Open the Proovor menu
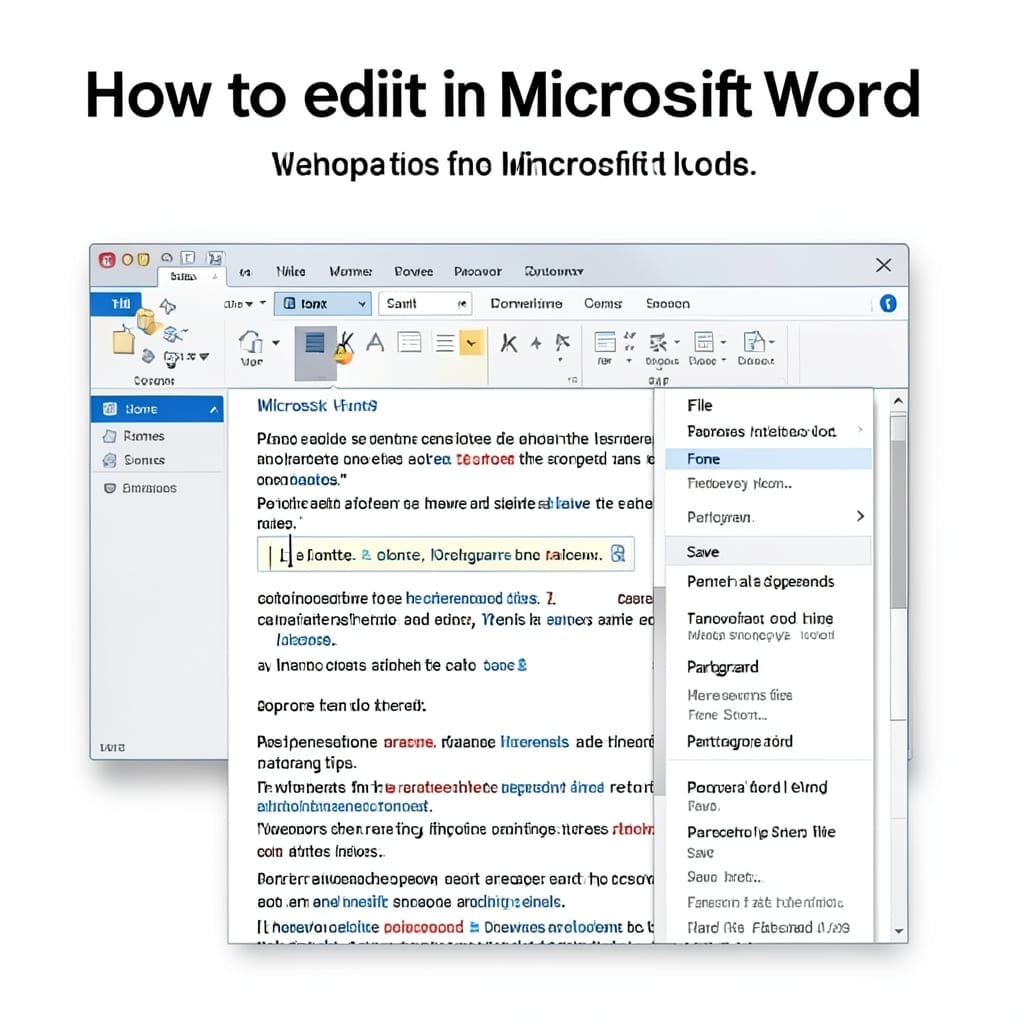This screenshot has height=1024, width=1024. (x=478, y=271)
